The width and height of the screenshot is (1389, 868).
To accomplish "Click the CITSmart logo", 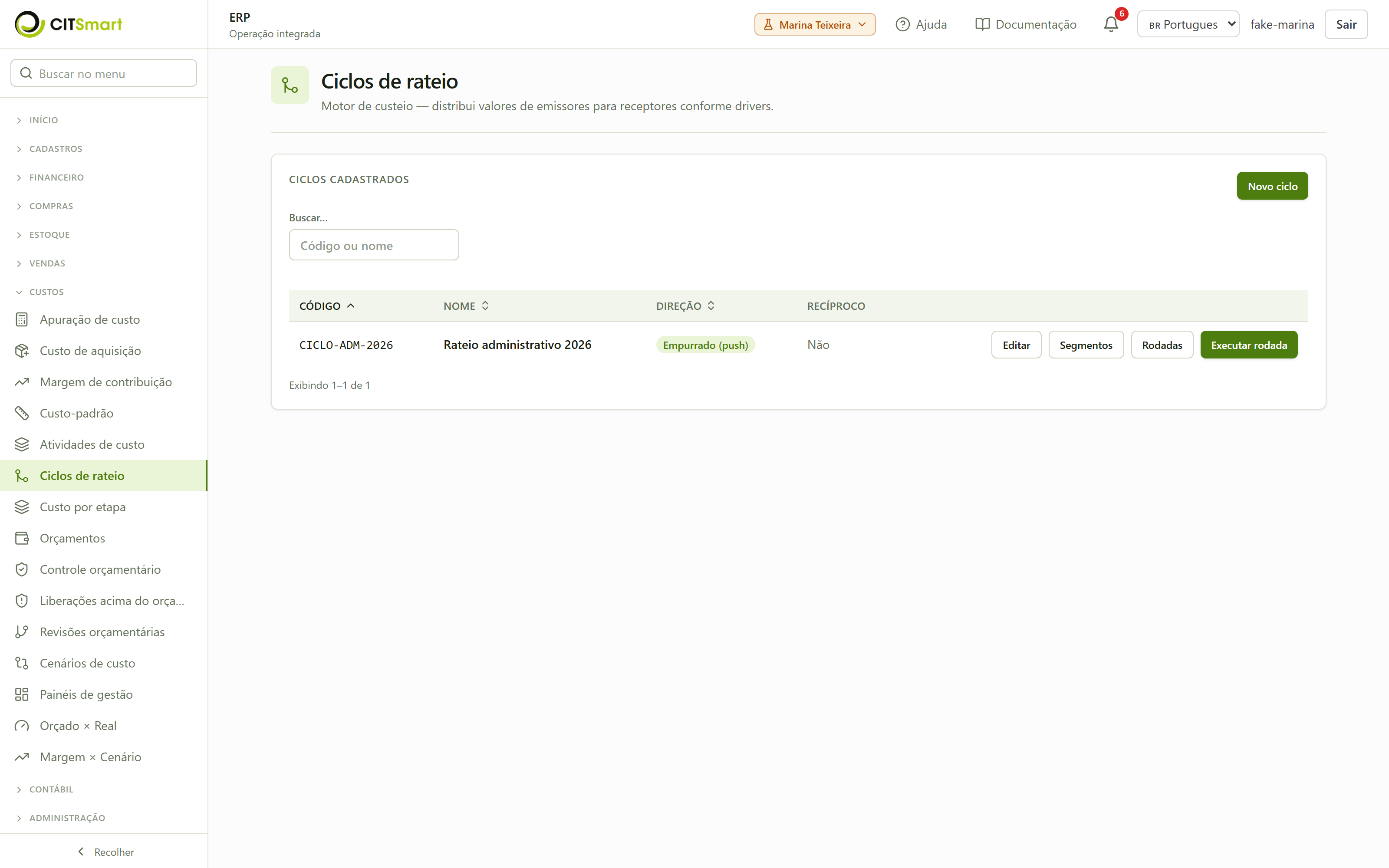I will click(x=68, y=24).
